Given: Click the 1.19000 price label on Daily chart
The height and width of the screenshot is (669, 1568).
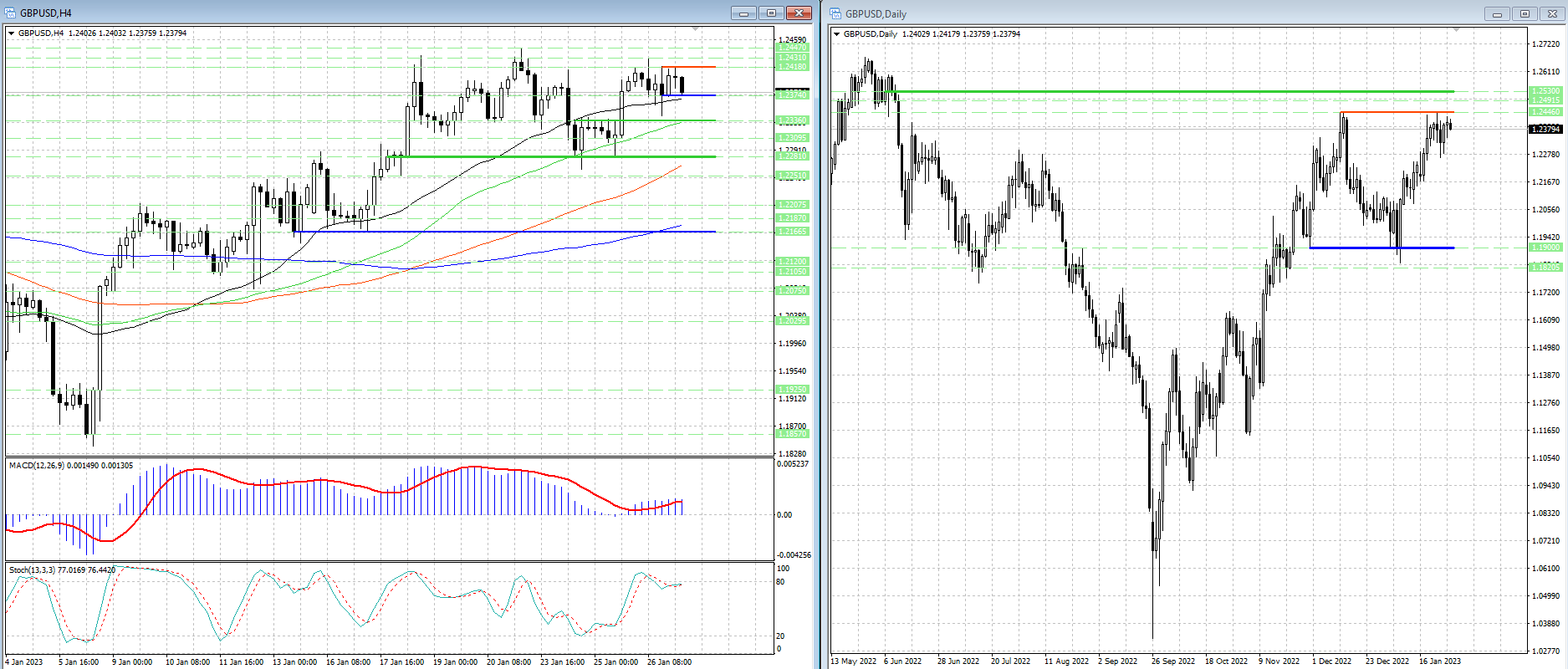Looking at the screenshot, I should coord(1545,248).
